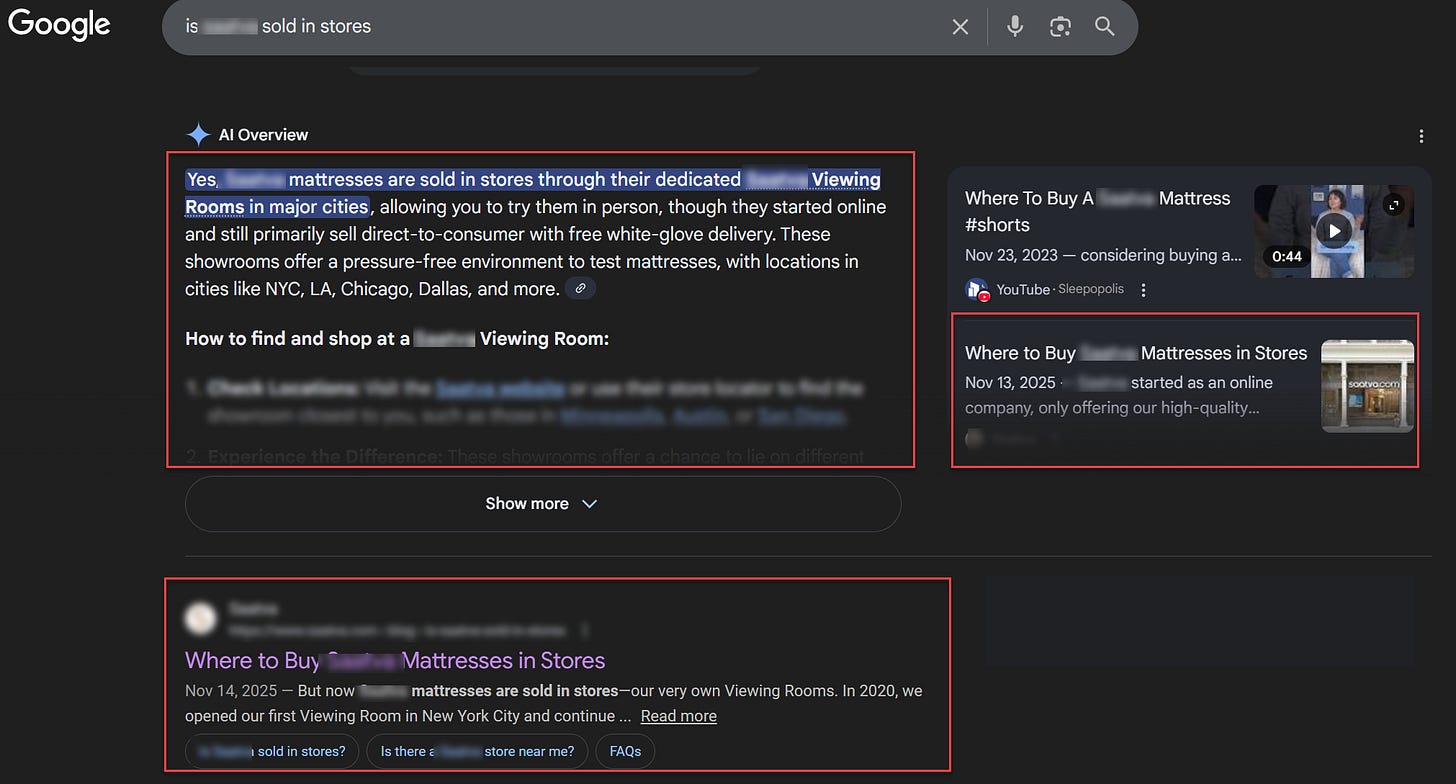
Task: Select the 'FAQs' chip
Action: click(625, 751)
